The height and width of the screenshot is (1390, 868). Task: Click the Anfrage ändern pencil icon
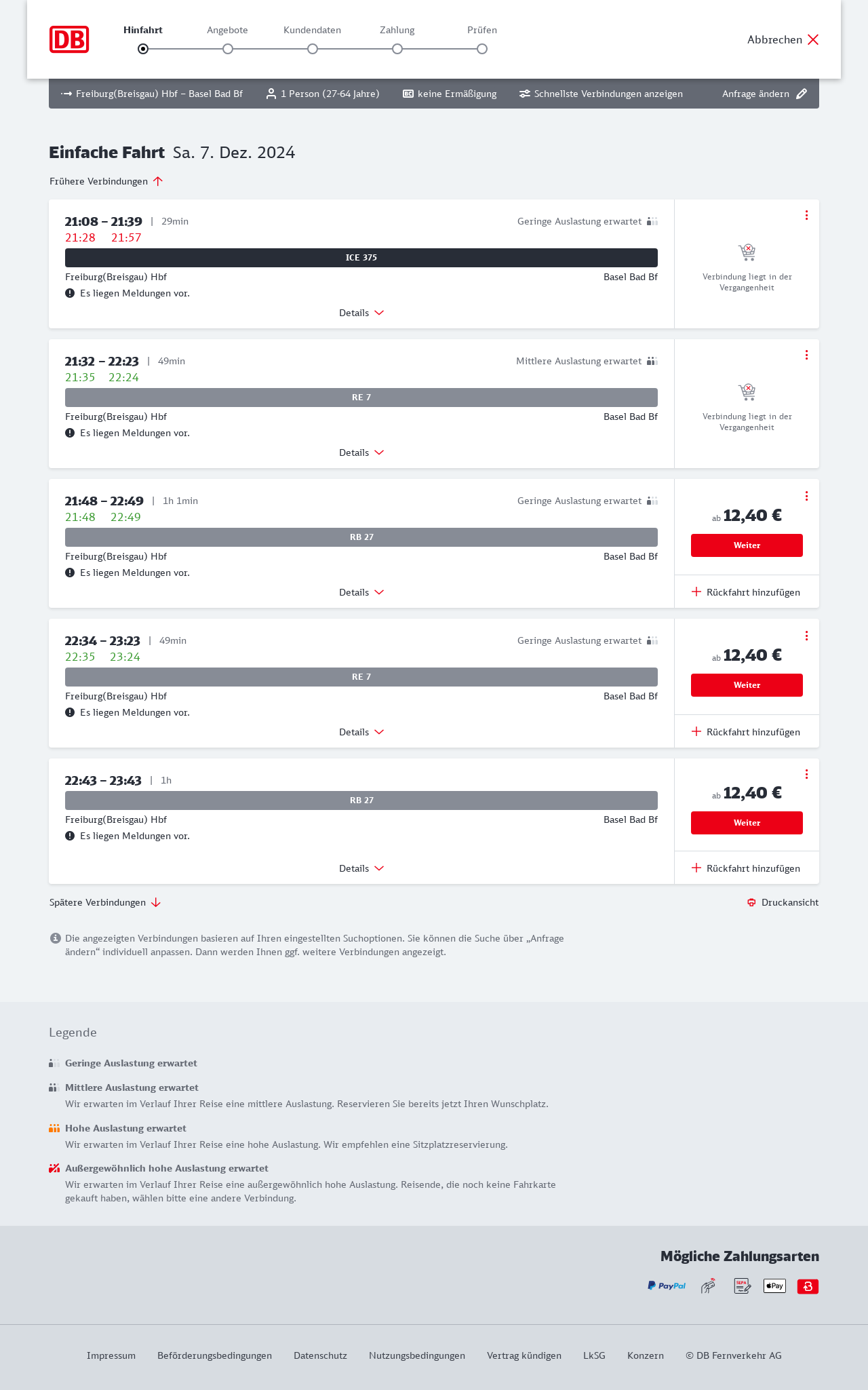[x=802, y=94]
